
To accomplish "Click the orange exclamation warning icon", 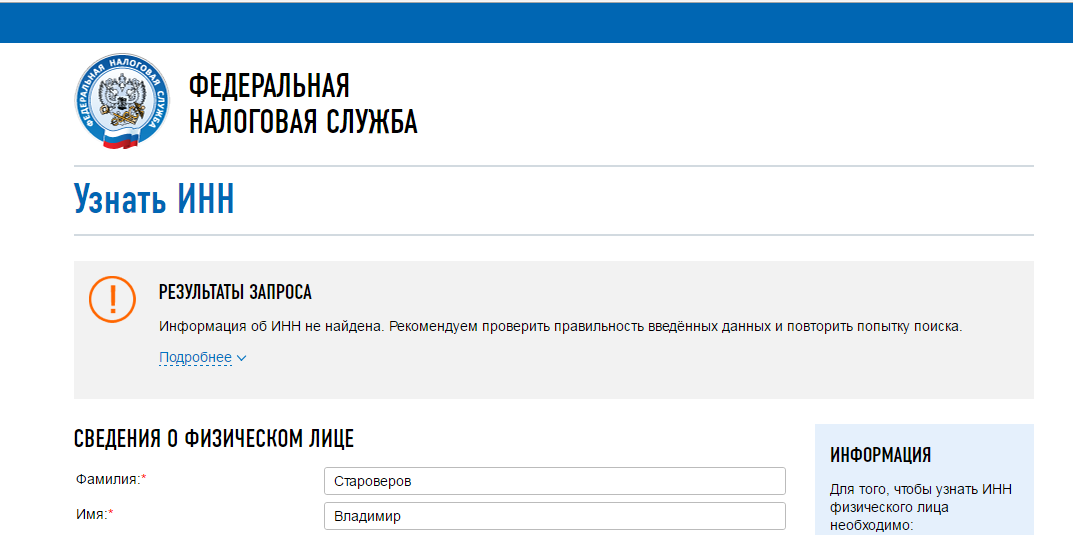I will tap(111, 298).
